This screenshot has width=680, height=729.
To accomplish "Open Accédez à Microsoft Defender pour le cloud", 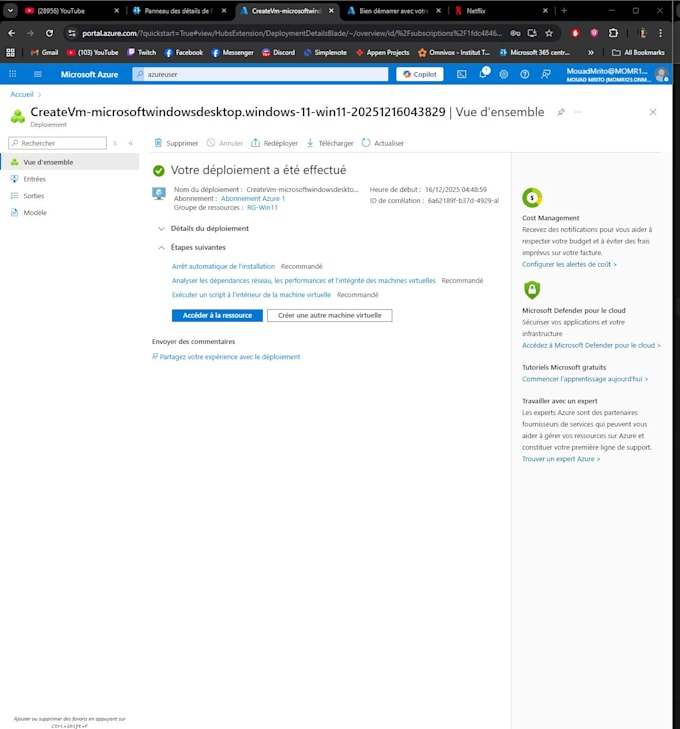I will [591, 345].
